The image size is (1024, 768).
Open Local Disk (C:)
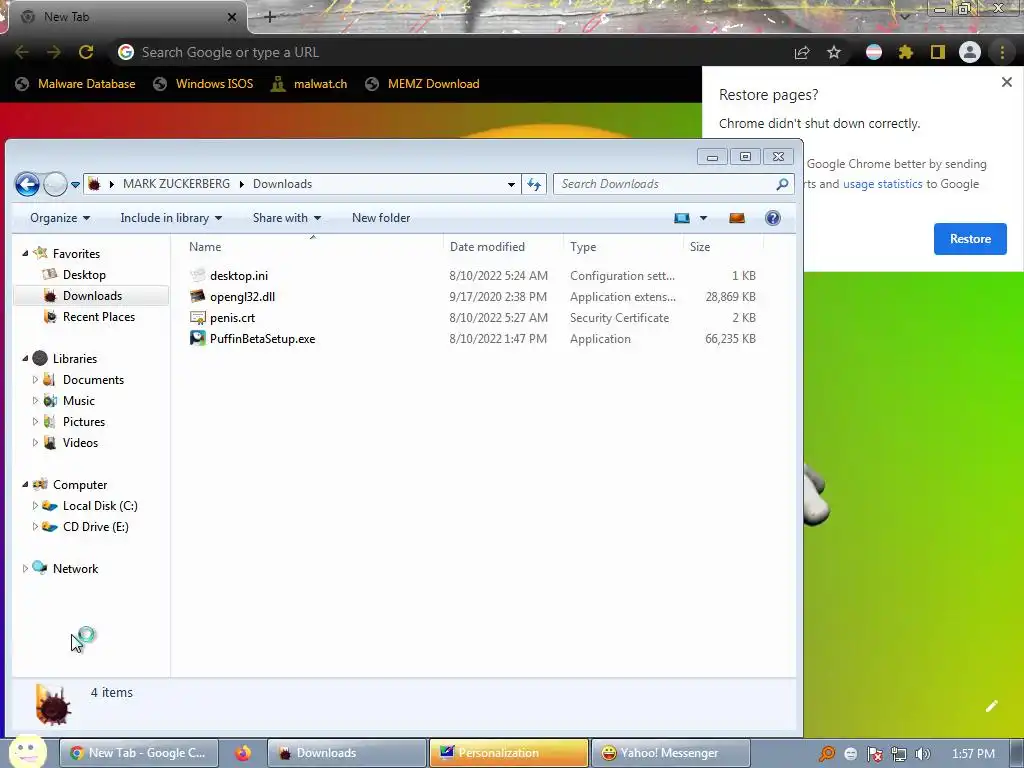coord(99,505)
